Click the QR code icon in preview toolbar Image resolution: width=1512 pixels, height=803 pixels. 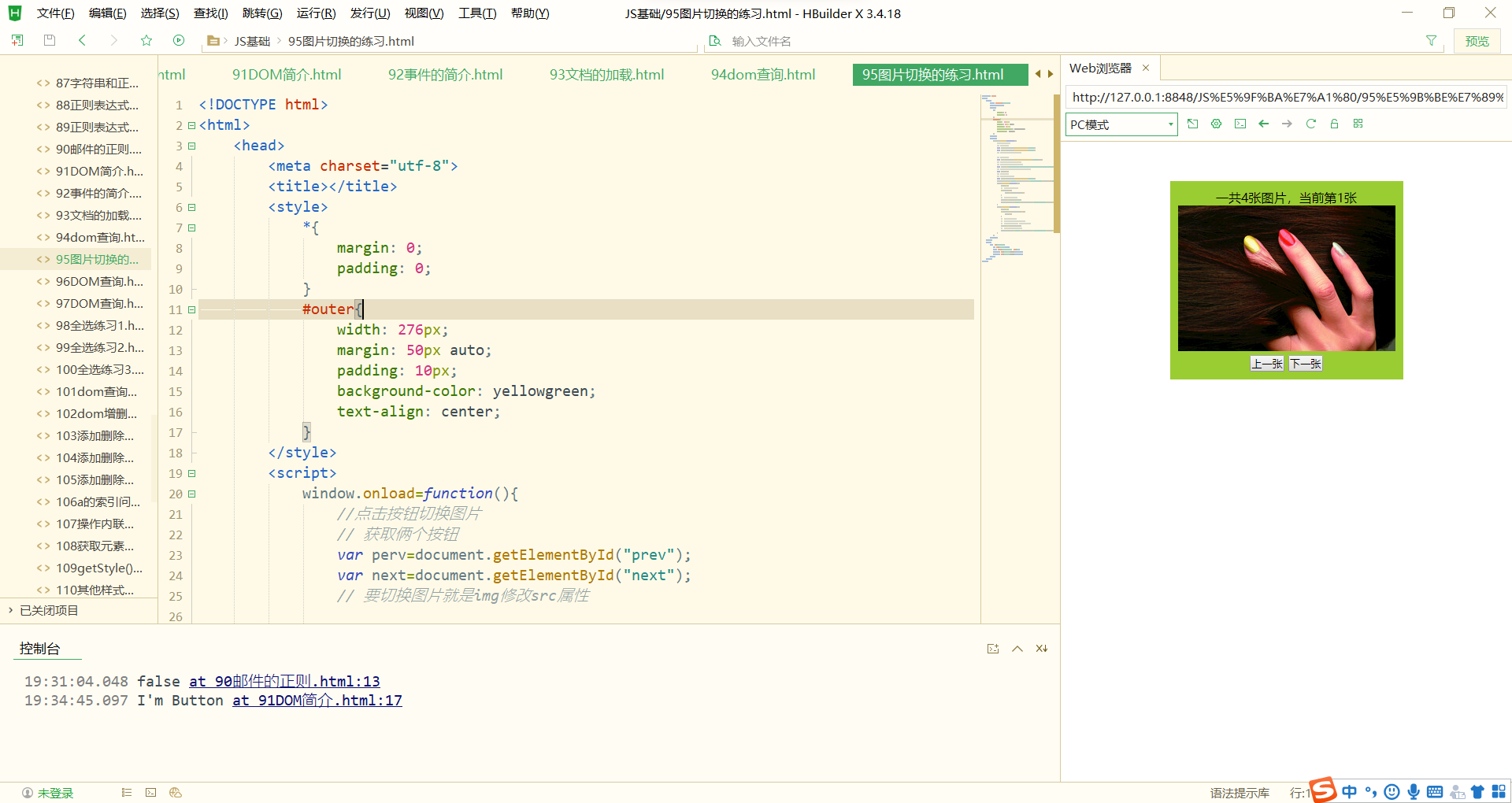pos(1358,124)
